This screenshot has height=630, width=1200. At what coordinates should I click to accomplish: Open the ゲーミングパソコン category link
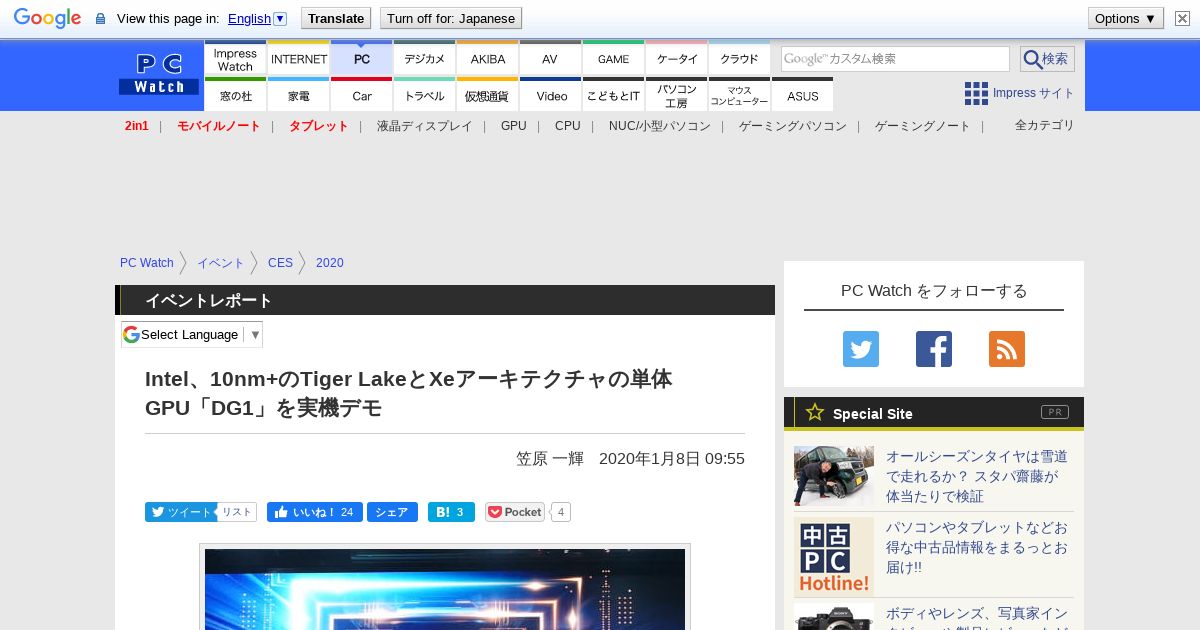click(x=792, y=126)
